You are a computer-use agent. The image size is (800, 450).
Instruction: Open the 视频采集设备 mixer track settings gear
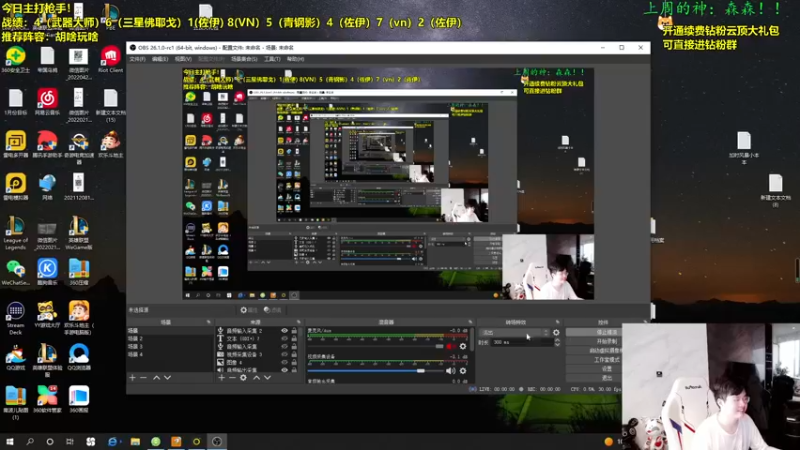tap(463, 371)
